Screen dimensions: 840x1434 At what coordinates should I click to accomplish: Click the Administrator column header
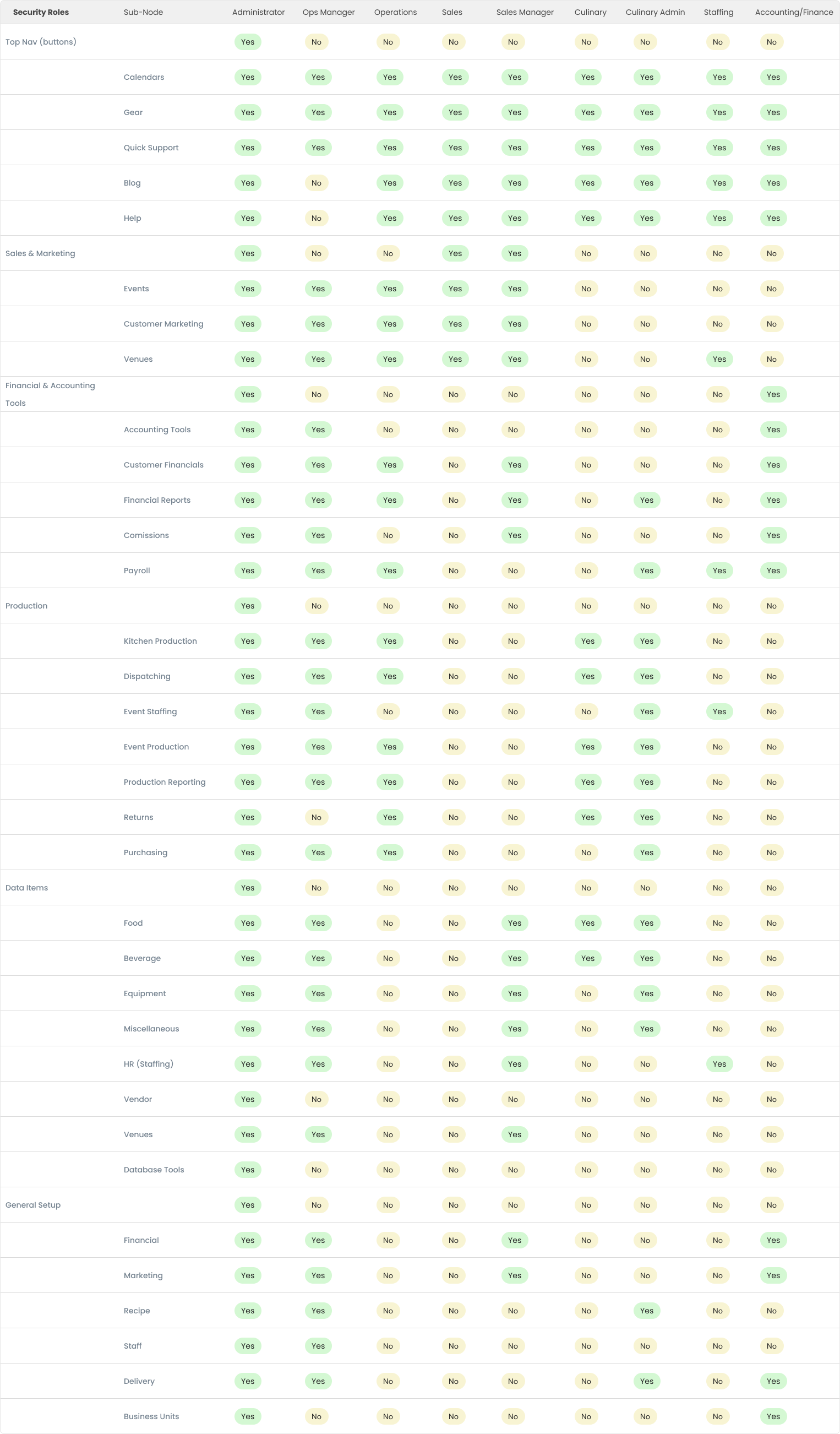258,12
